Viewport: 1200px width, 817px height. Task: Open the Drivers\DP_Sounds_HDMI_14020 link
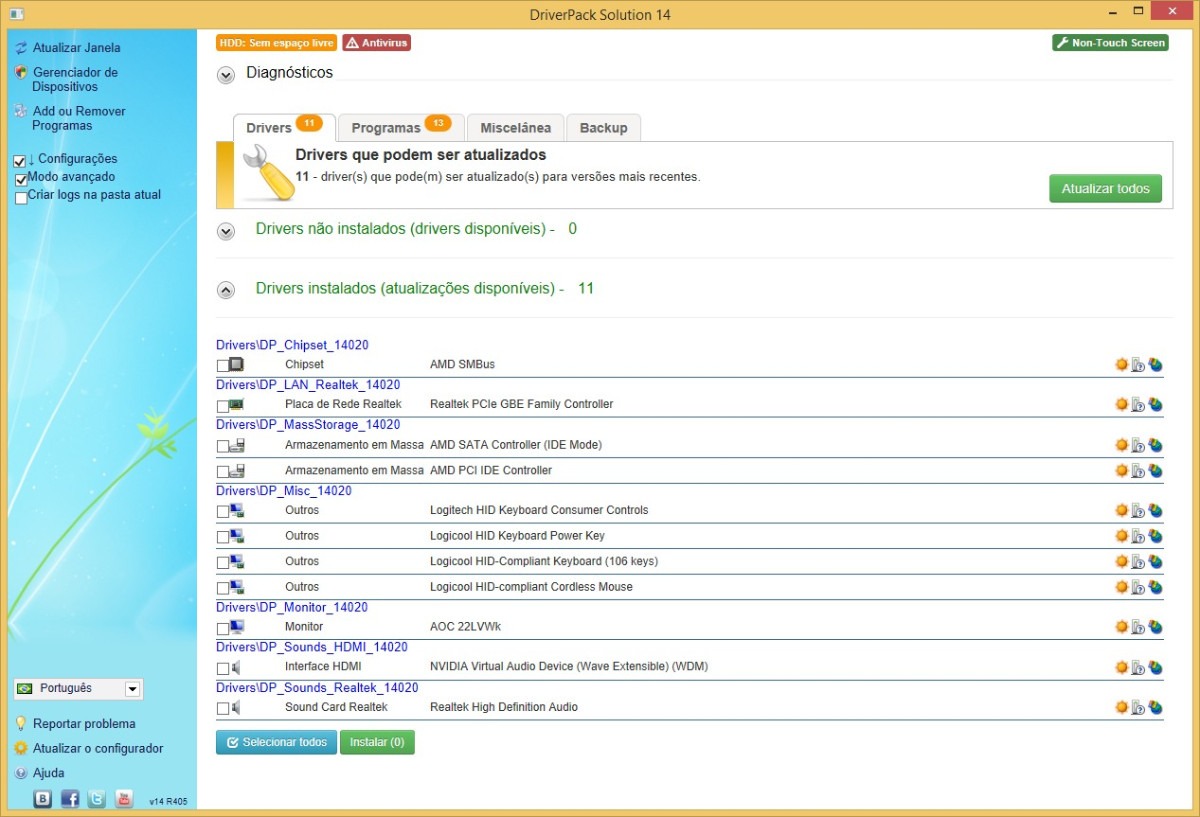pyautogui.click(x=312, y=648)
